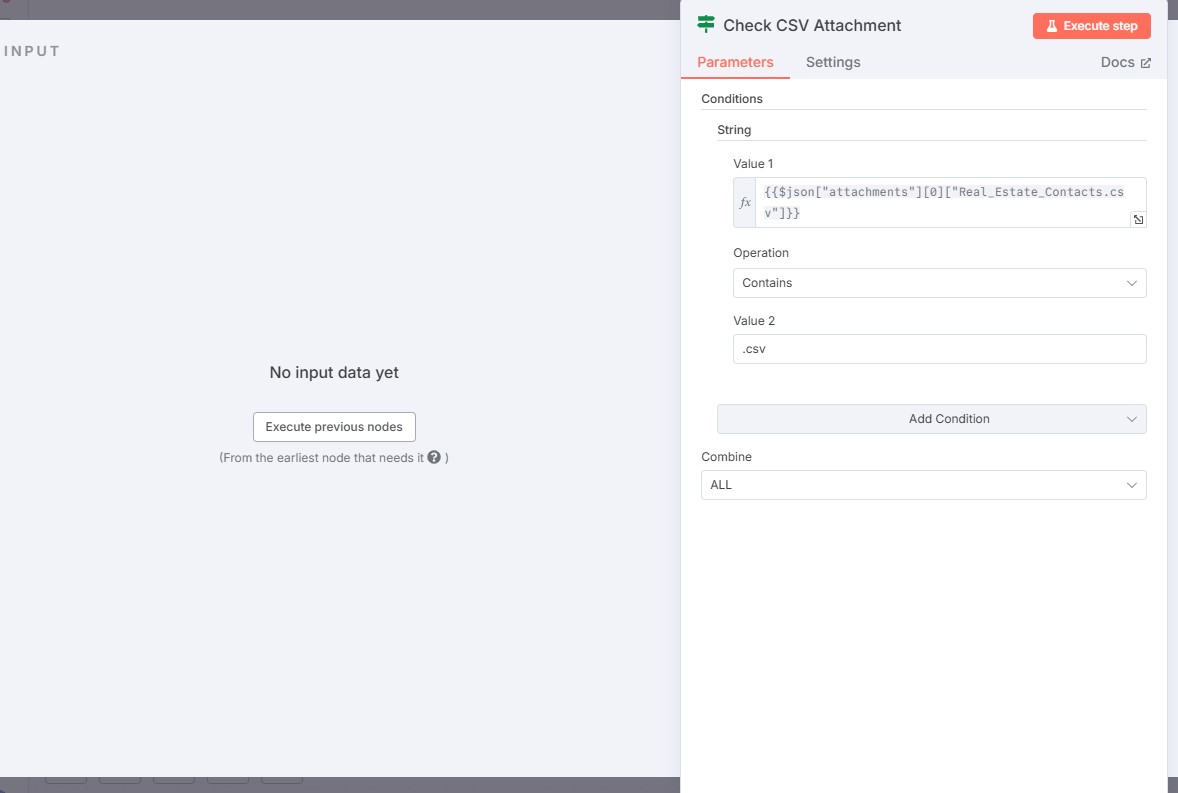Click the INPUT panel heading
This screenshot has height=793, width=1178.
click(32, 51)
